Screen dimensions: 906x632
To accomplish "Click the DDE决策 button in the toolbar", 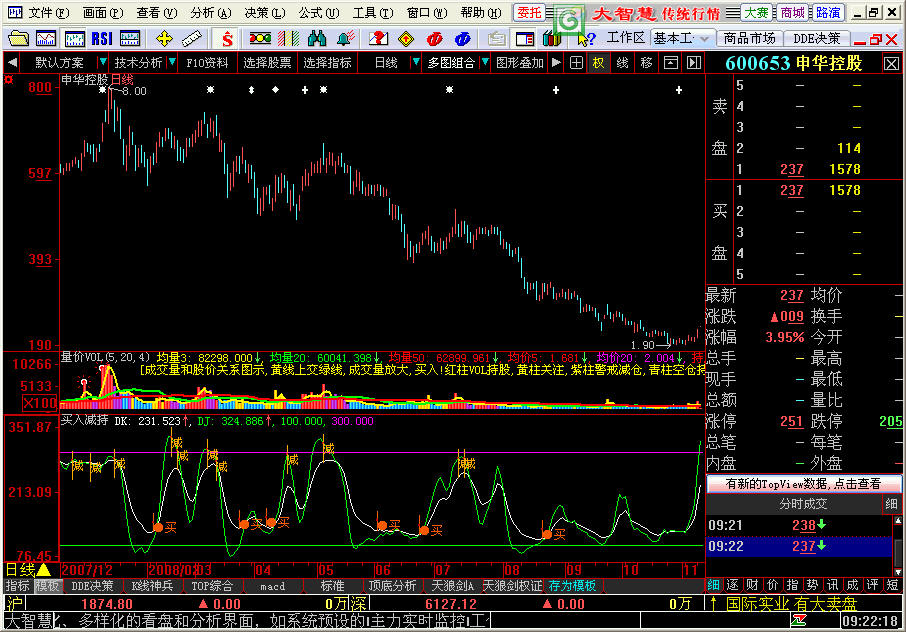I will pos(816,39).
